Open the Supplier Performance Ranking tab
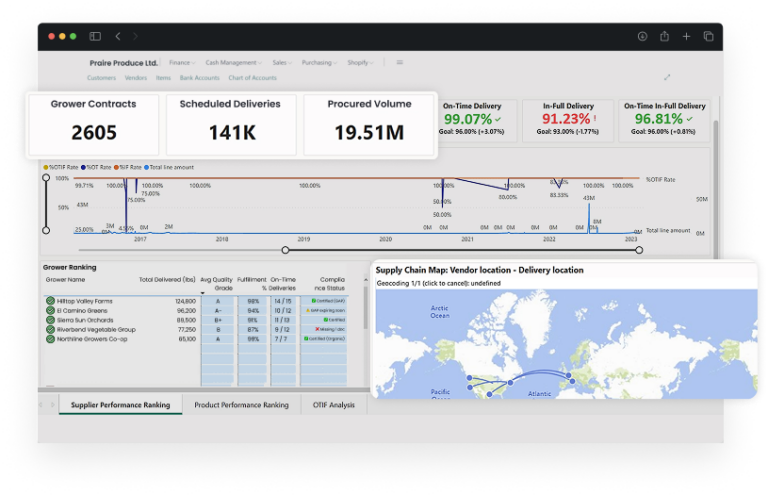Screen dimensions: 768x495 coord(120,405)
